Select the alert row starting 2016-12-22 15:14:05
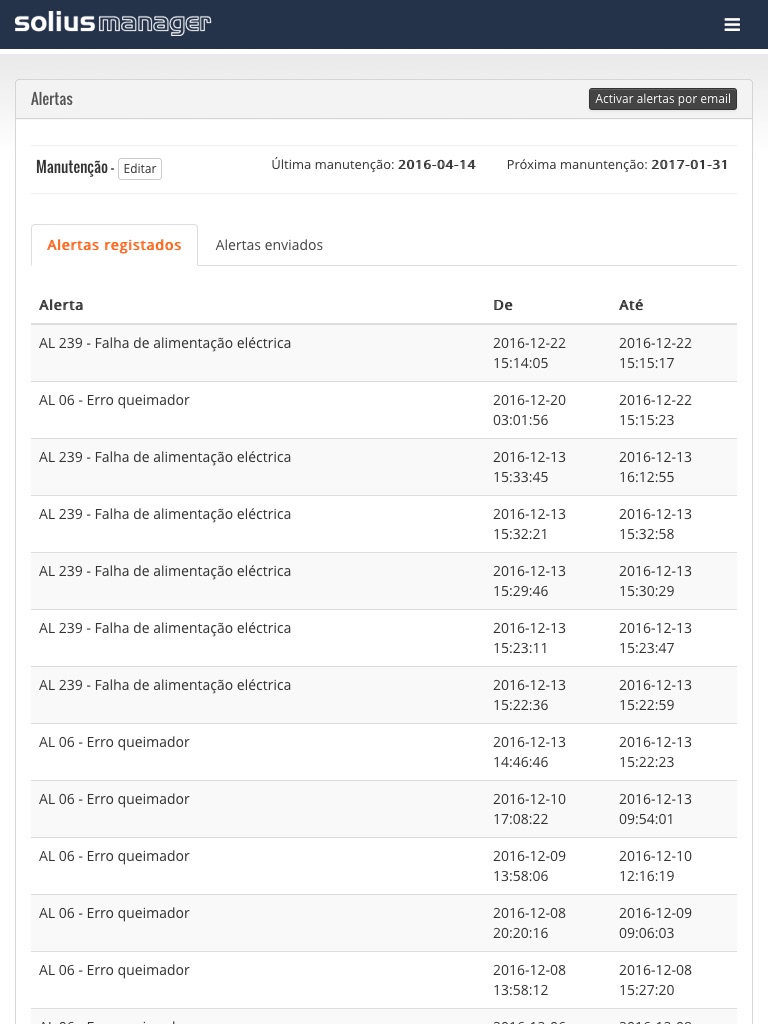 click(165, 344)
